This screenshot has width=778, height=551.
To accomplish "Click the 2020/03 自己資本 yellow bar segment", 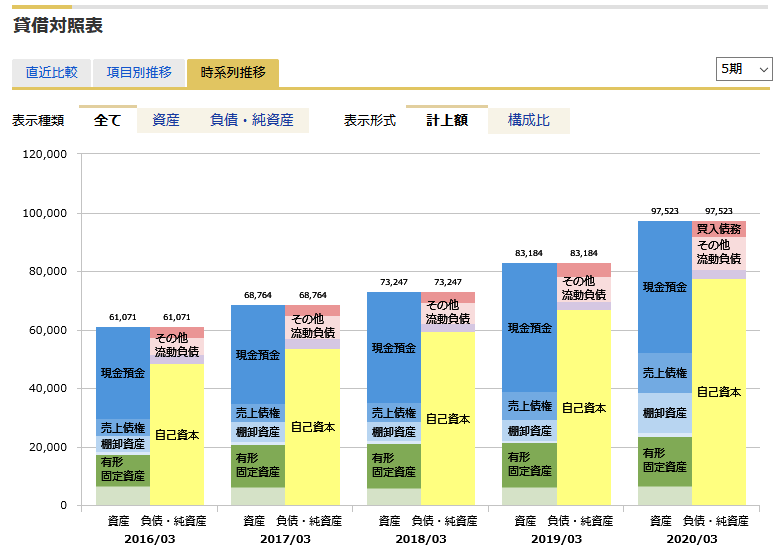I will click(719, 392).
